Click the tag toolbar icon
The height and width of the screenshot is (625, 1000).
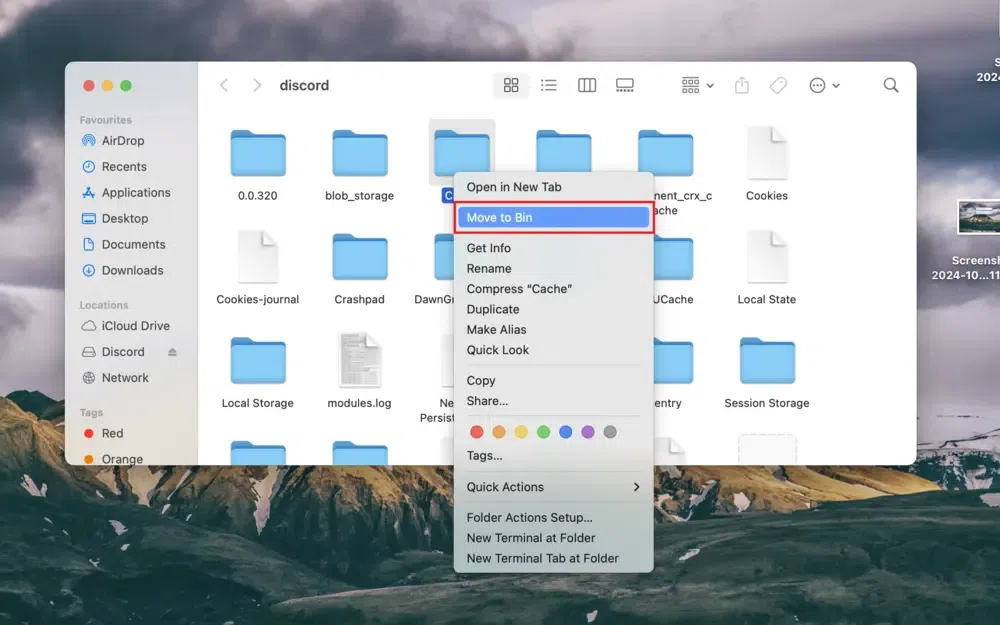tap(778, 85)
